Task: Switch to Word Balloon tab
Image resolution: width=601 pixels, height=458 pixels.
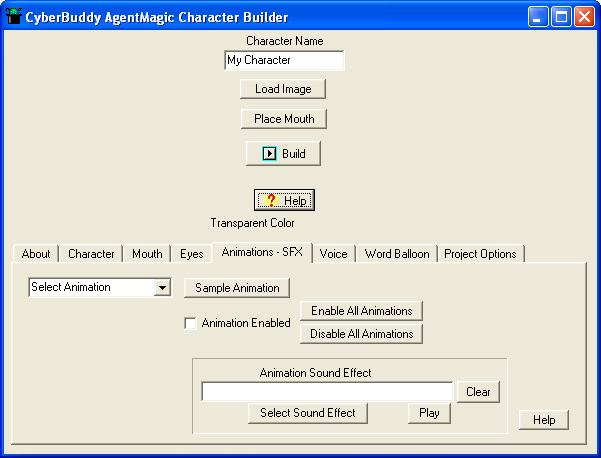Action: tap(397, 254)
